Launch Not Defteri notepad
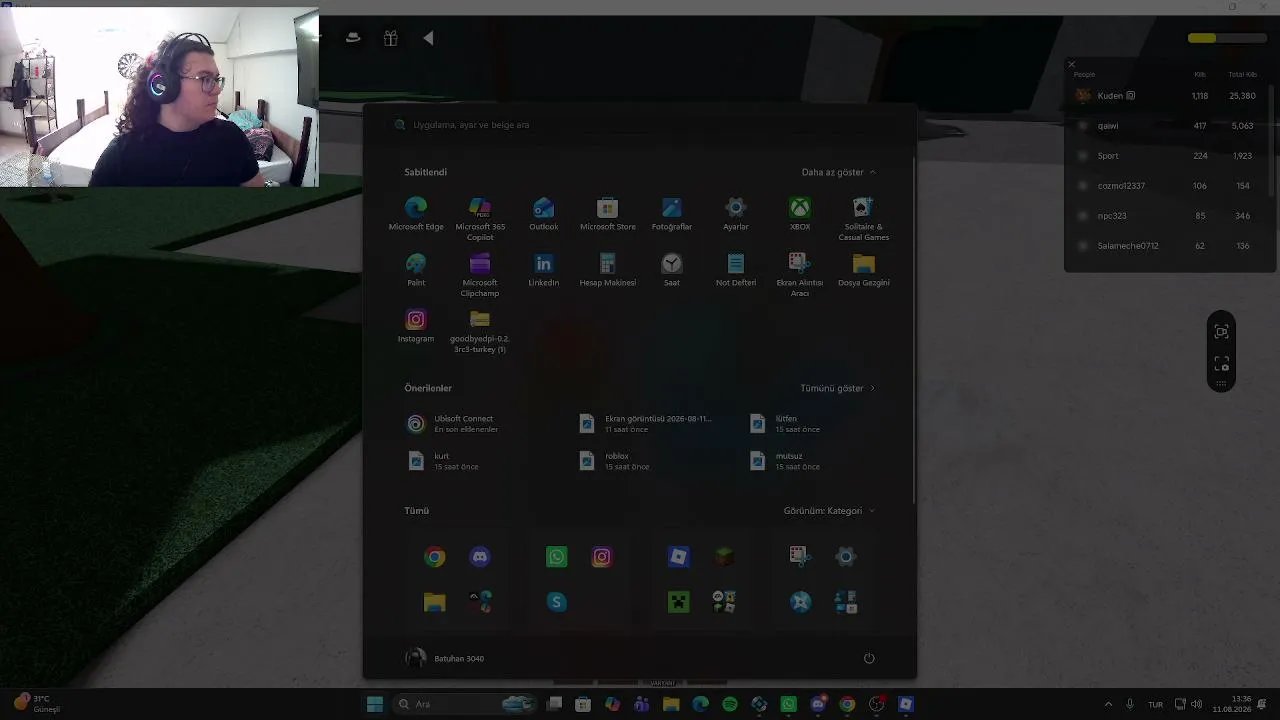Screen dimensions: 1280x720 [736, 270]
